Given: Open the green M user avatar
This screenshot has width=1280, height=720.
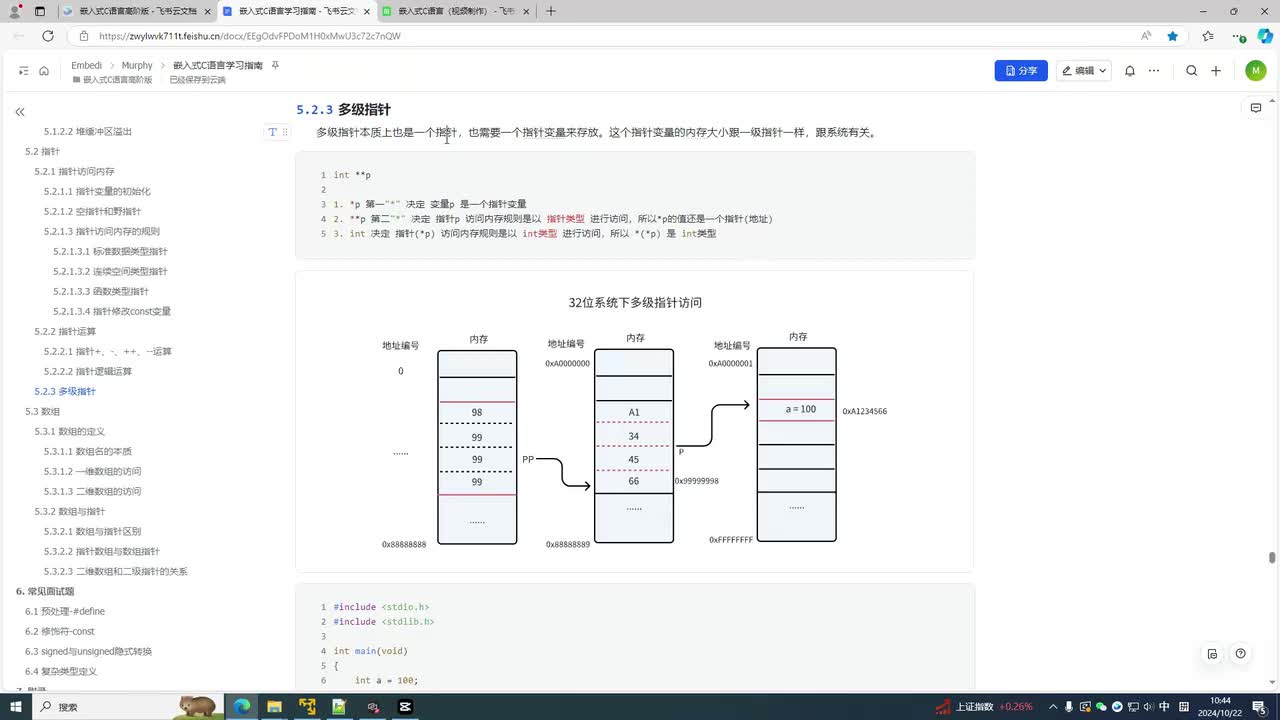Looking at the screenshot, I should coord(1256,71).
